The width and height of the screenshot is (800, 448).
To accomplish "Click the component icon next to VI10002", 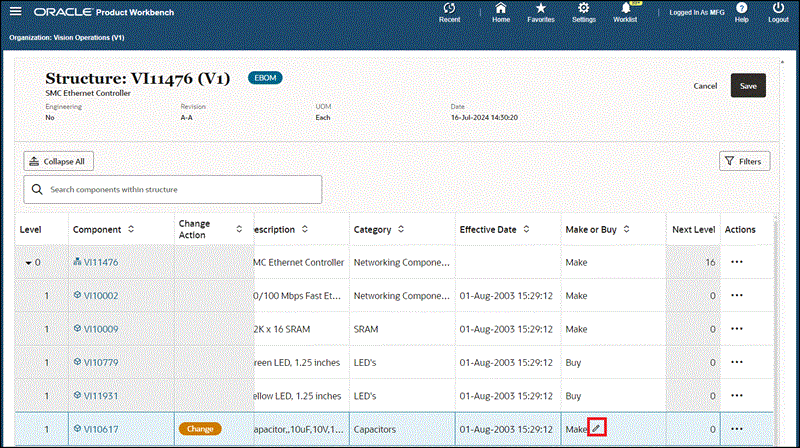I will (x=77, y=295).
